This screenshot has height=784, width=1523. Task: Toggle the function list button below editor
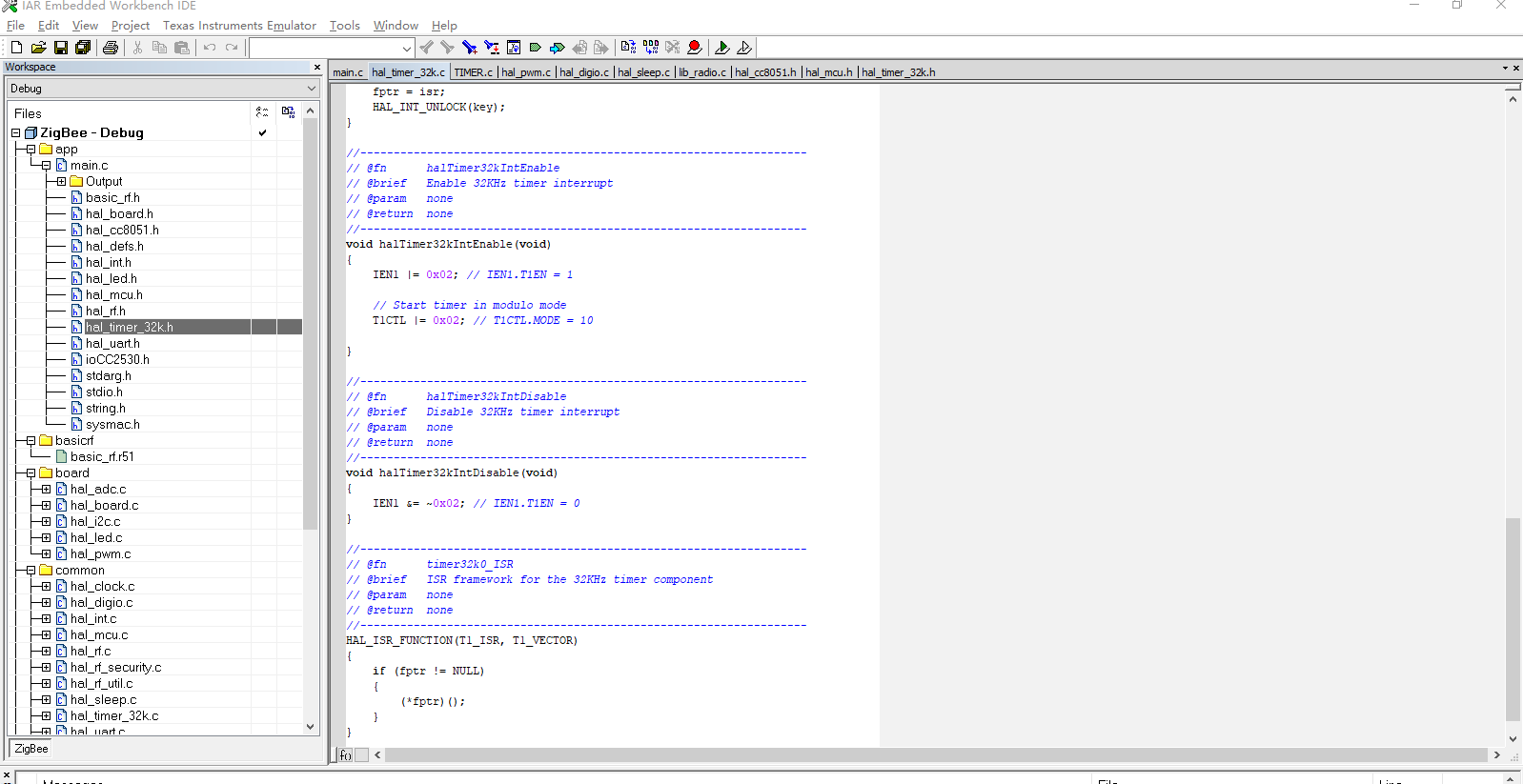click(x=346, y=755)
